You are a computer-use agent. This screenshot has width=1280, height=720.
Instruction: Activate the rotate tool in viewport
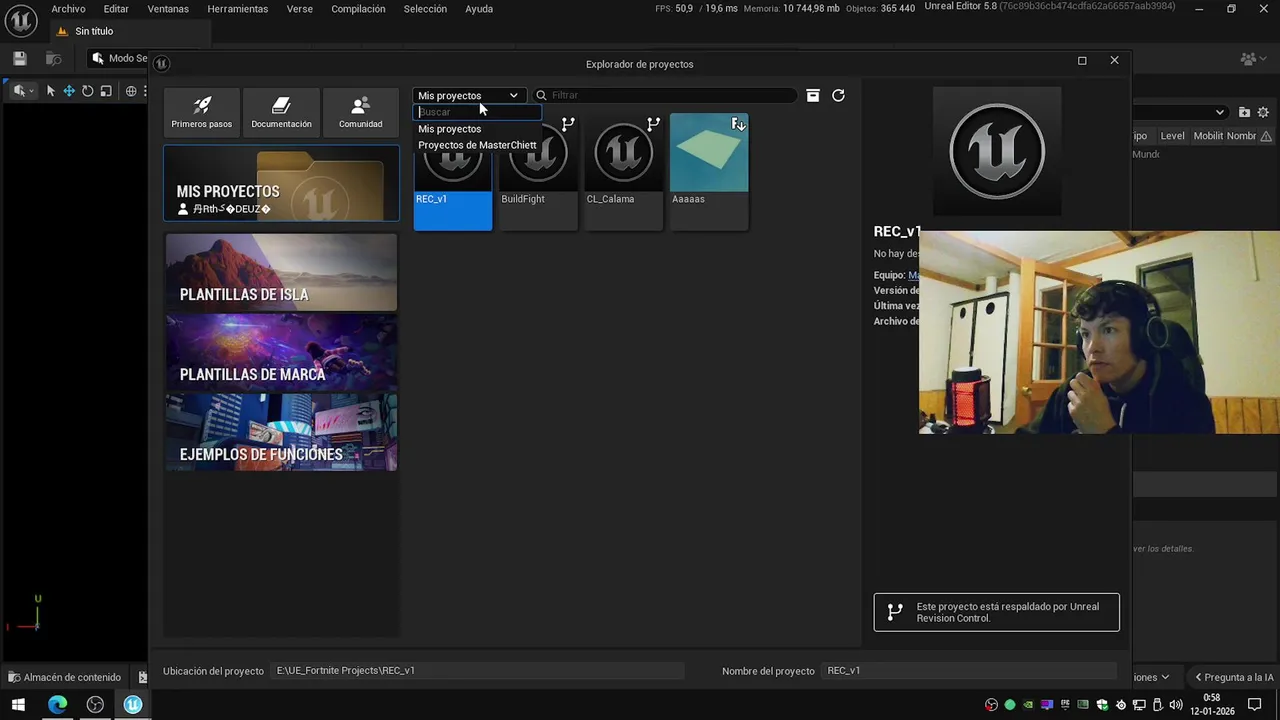click(87, 91)
